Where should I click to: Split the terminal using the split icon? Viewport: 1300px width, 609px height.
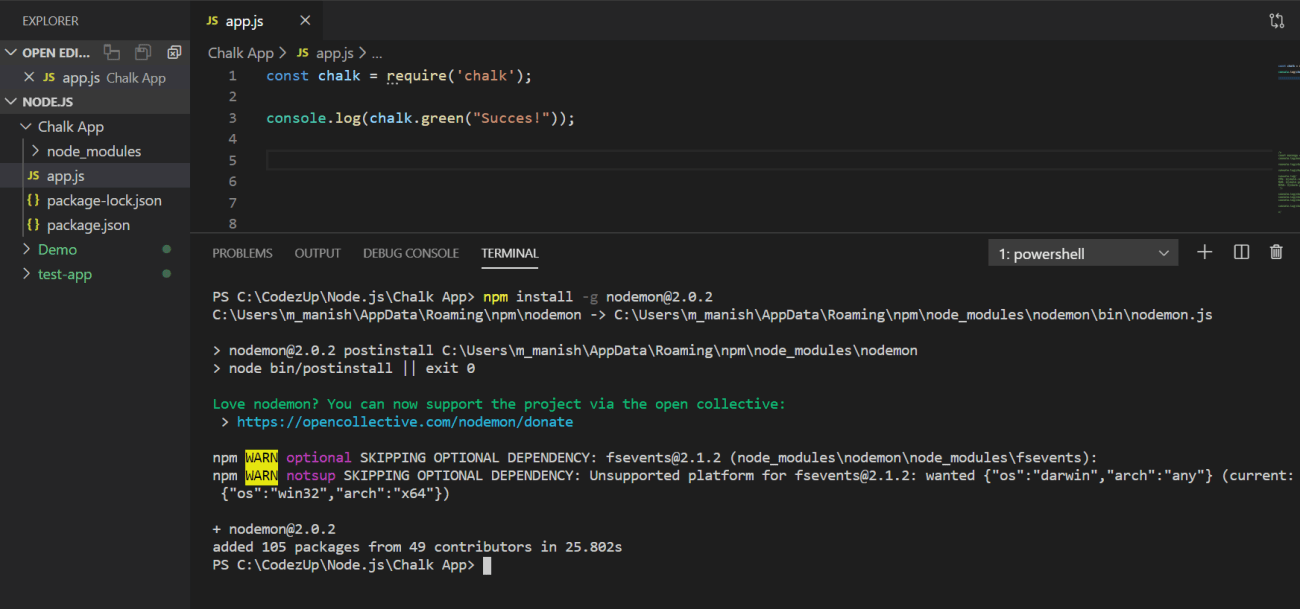click(x=1241, y=252)
